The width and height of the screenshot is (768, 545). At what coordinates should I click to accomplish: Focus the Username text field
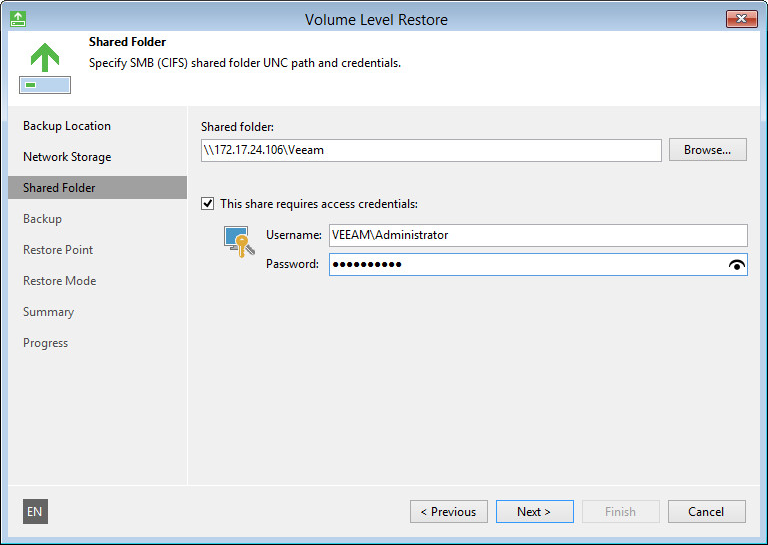[x=538, y=235]
